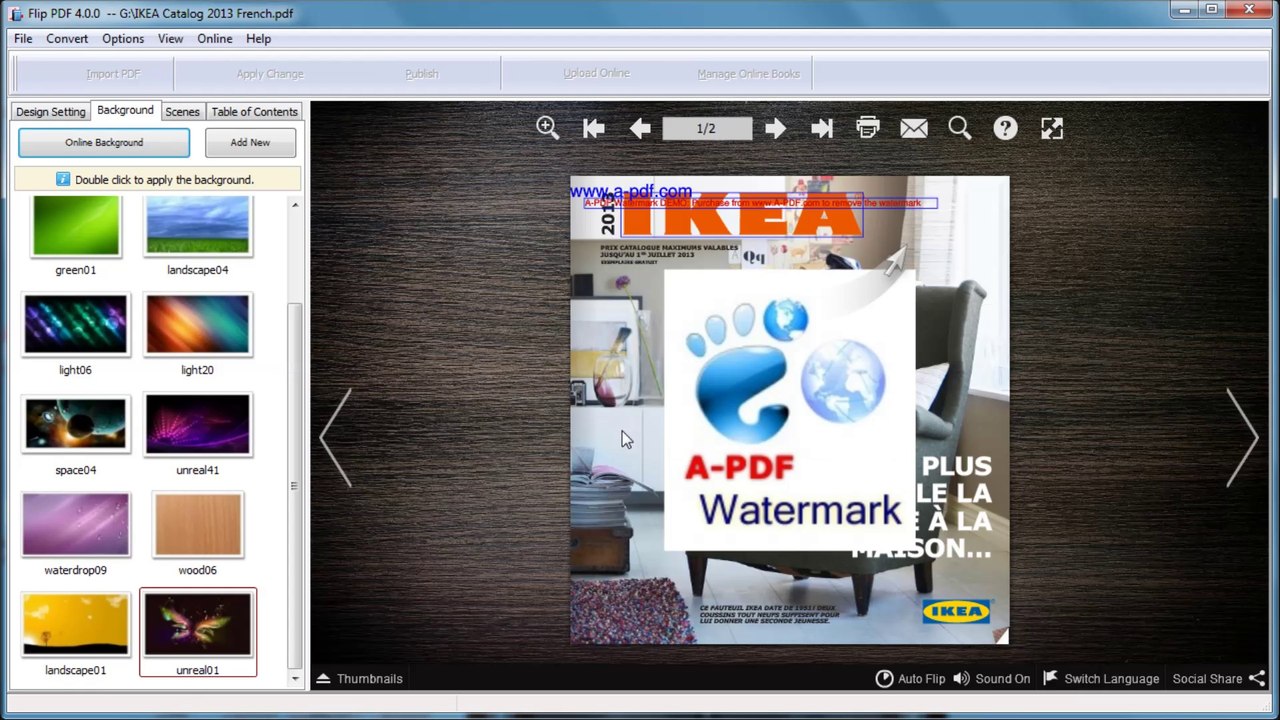1280x720 pixels.
Task: Open Table of Contents tab
Action: click(254, 111)
